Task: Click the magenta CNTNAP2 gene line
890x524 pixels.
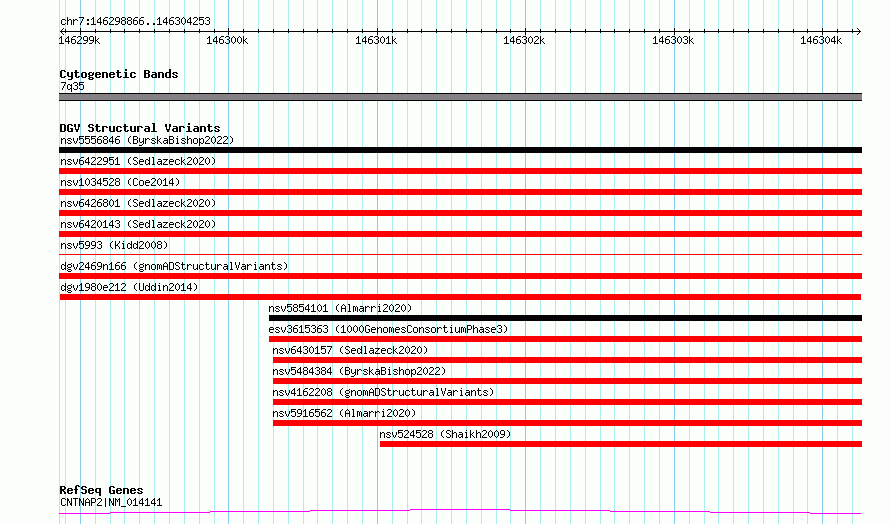Action: coord(460,512)
